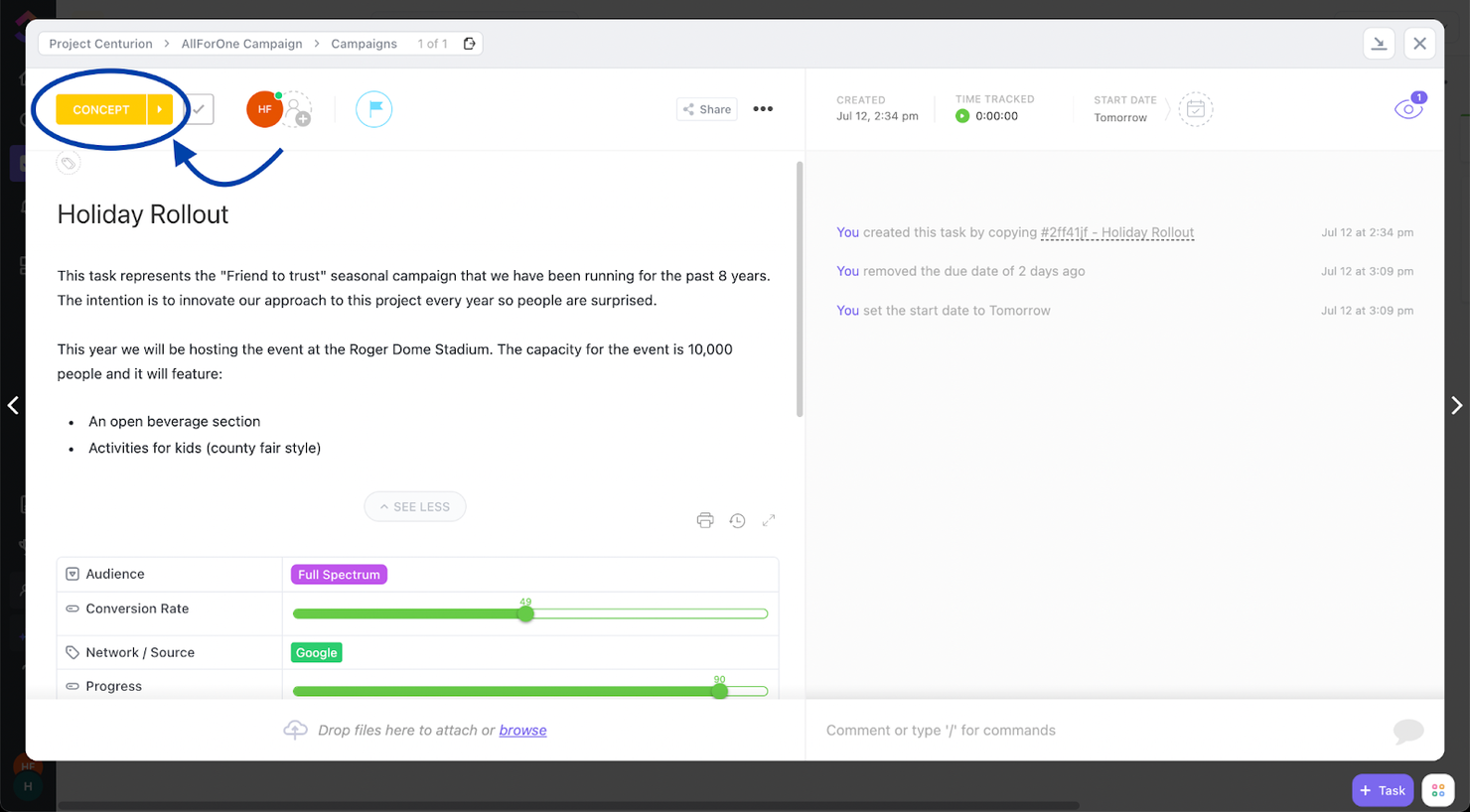Close the task modal
The height and width of the screenshot is (812, 1470).
pos(1420,44)
